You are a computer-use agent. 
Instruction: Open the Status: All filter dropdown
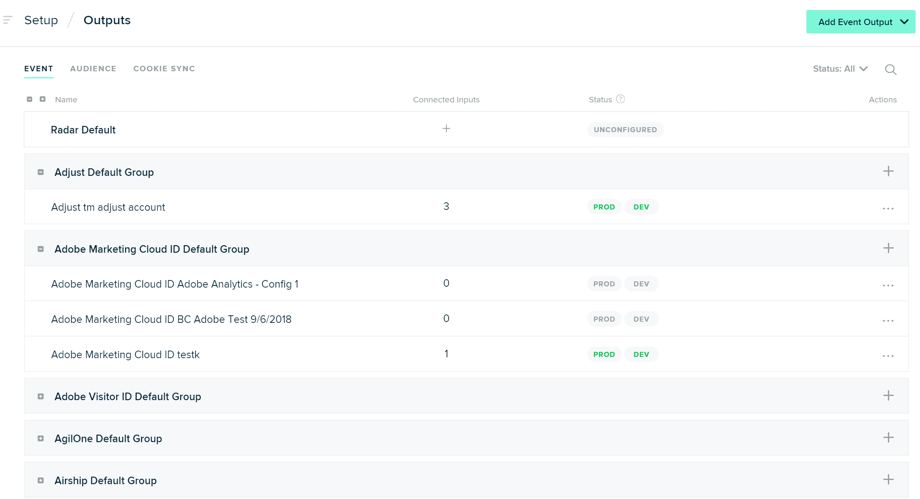pyautogui.click(x=840, y=69)
